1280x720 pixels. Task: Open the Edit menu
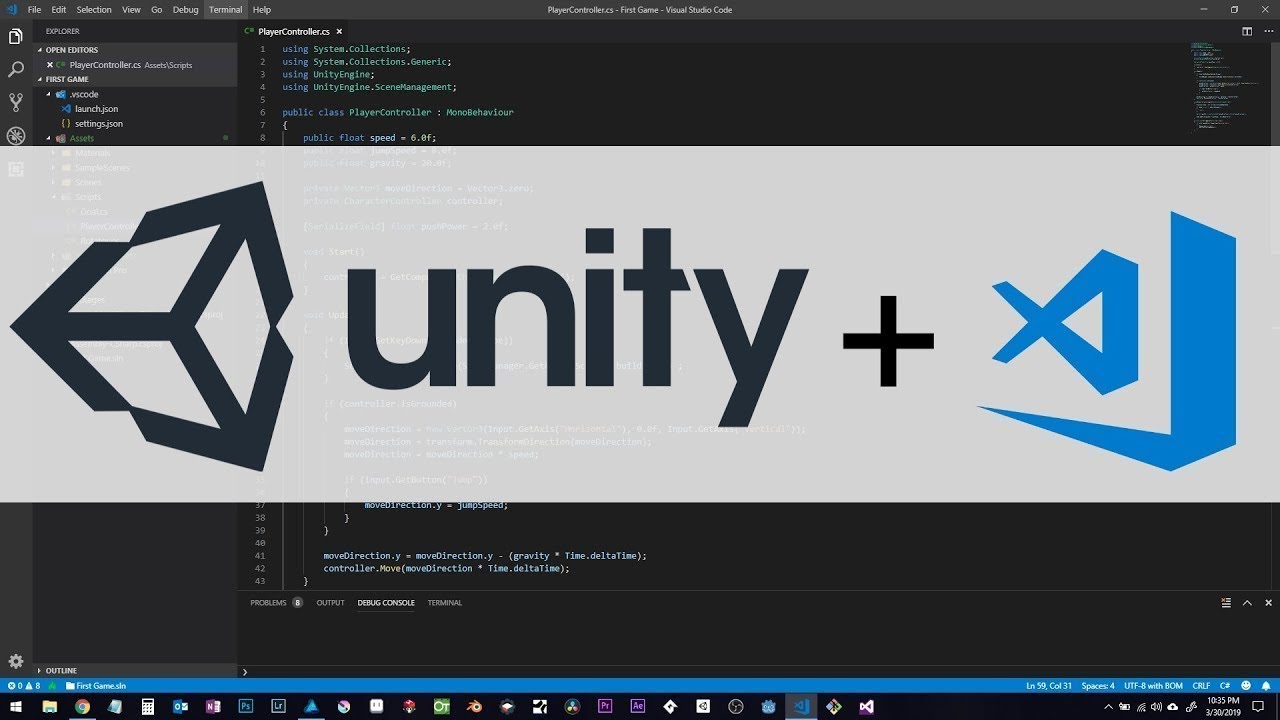click(59, 9)
